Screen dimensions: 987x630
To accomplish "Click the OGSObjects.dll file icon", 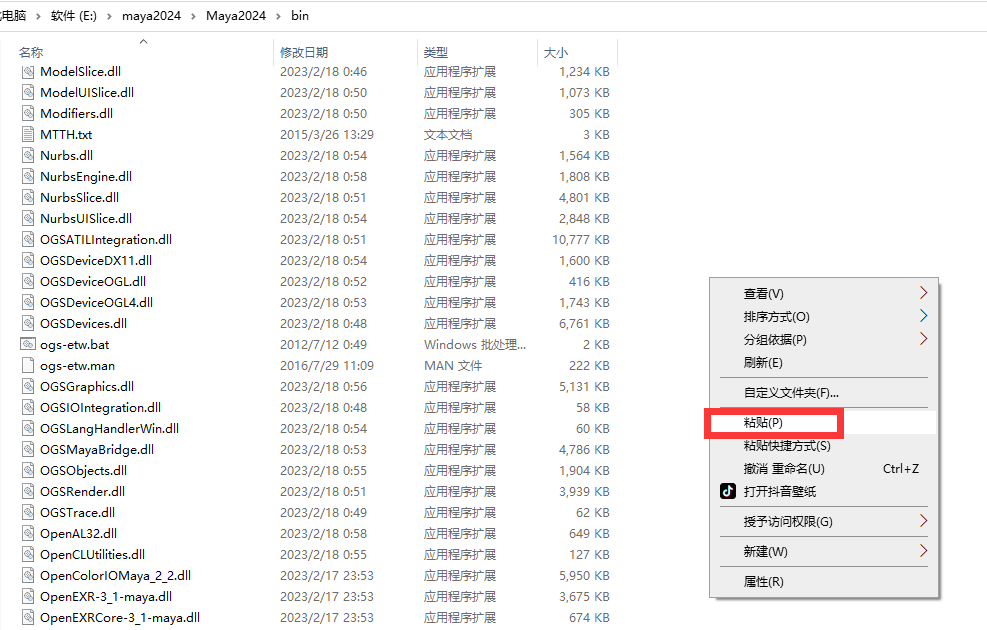I will pos(28,471).
